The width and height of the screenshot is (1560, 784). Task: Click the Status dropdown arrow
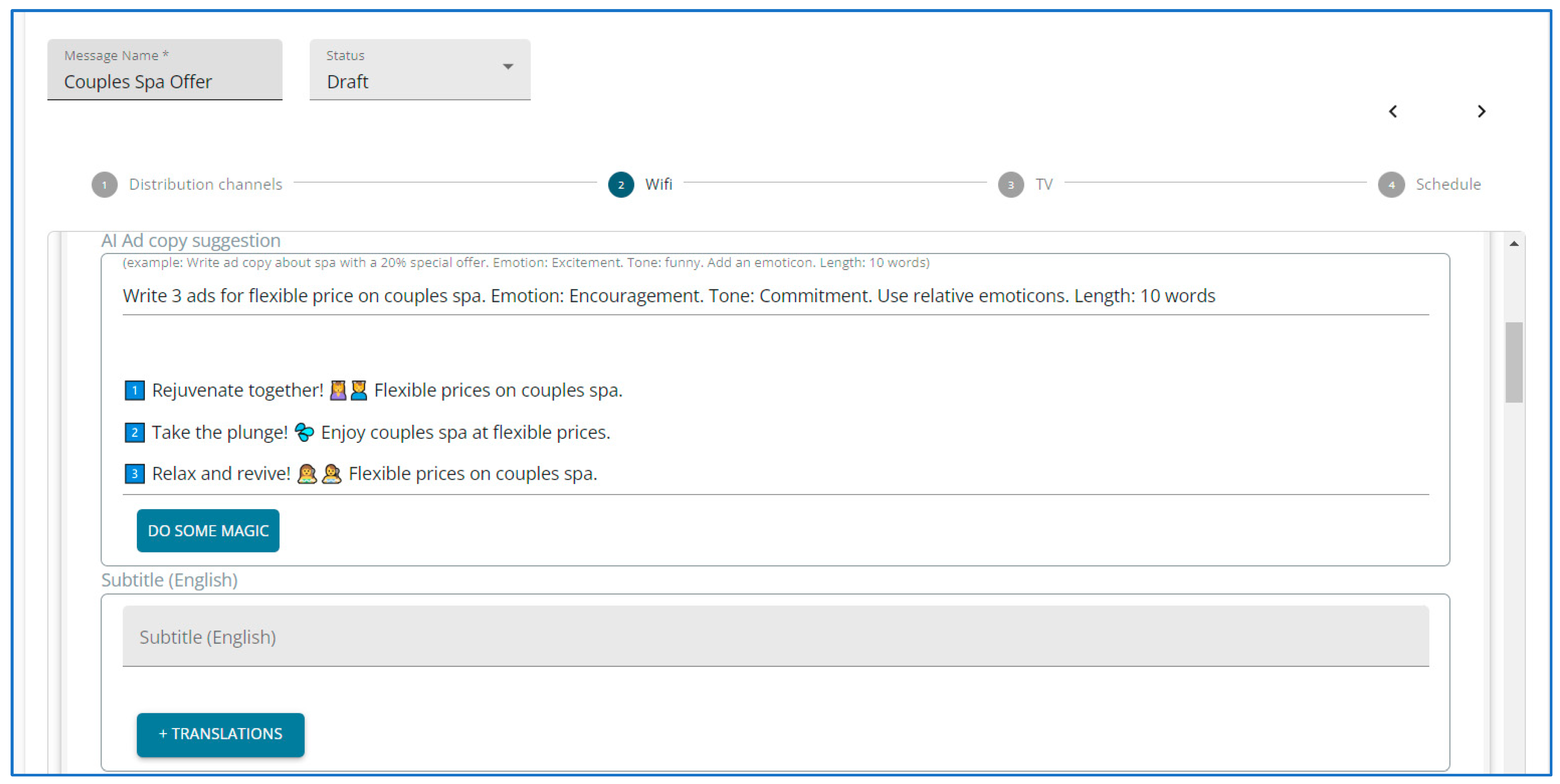[x=508, y=67]
